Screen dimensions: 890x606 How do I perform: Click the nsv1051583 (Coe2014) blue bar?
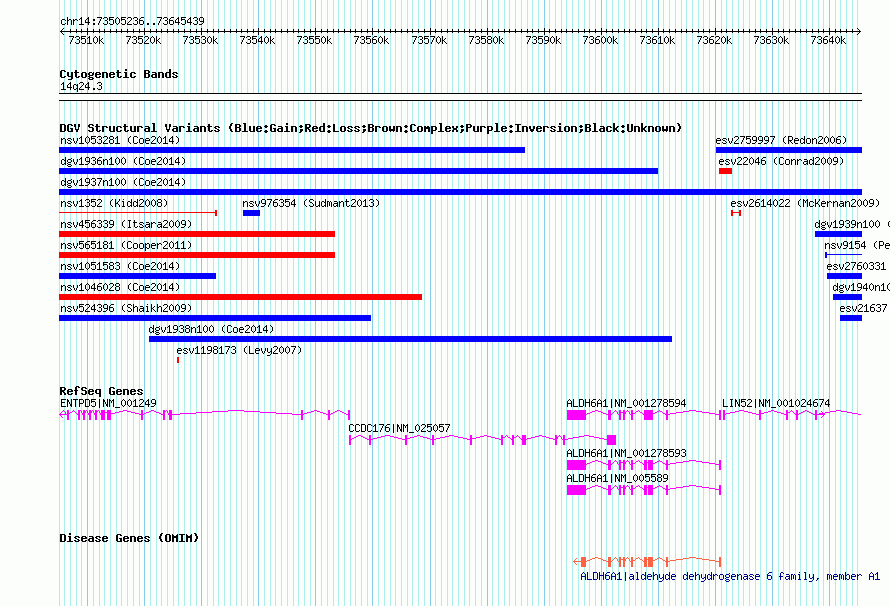(137, 276)
